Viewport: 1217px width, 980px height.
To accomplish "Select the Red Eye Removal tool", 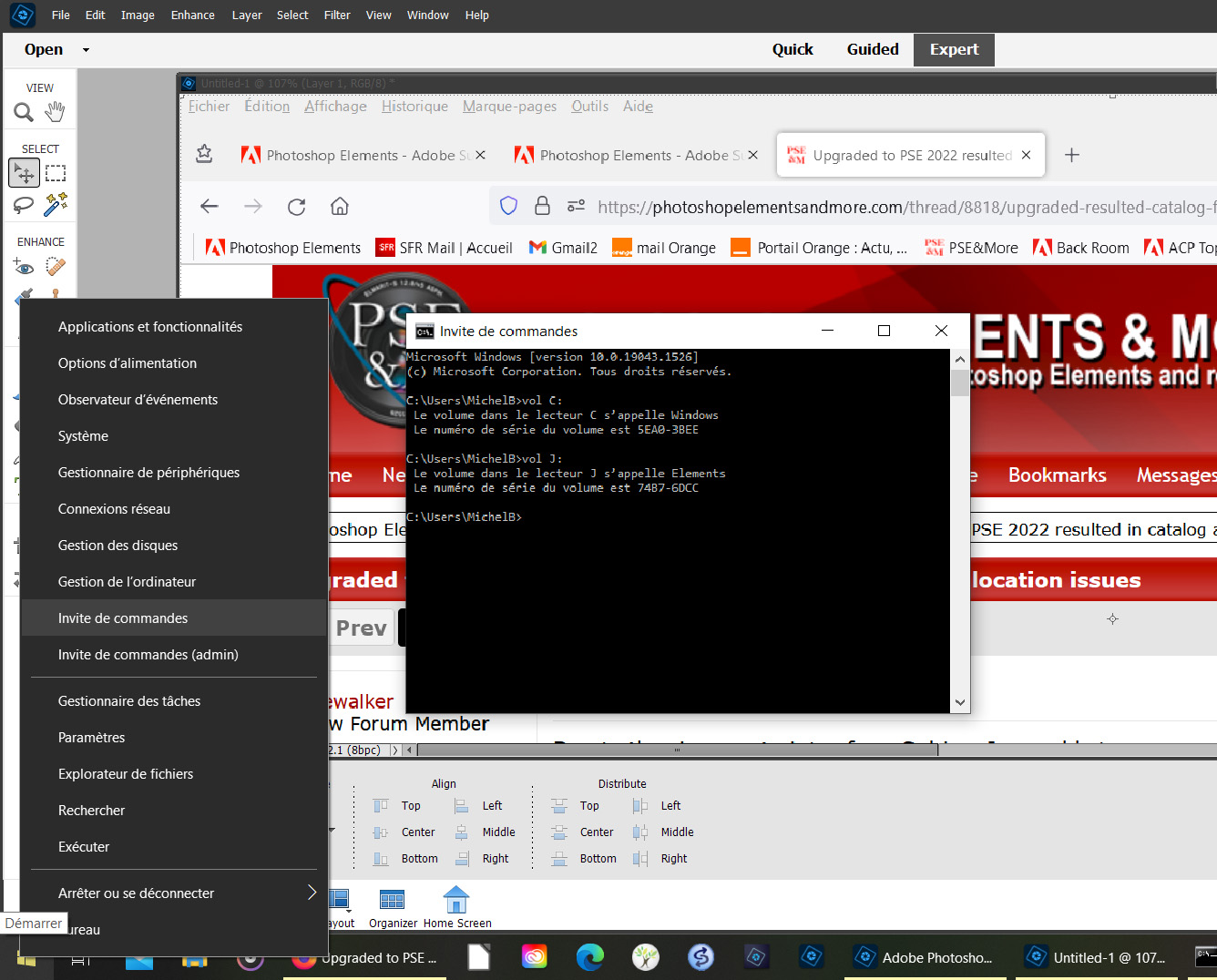I will (24, 267).
